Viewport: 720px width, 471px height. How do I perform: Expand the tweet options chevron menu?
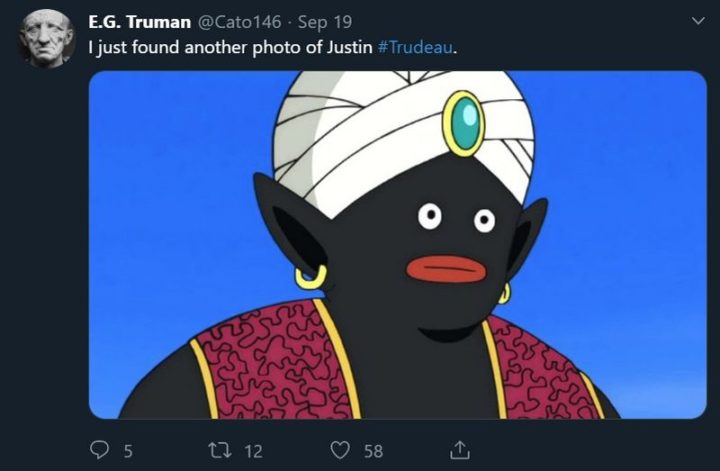pyautogui.click(x=698, y=21)
